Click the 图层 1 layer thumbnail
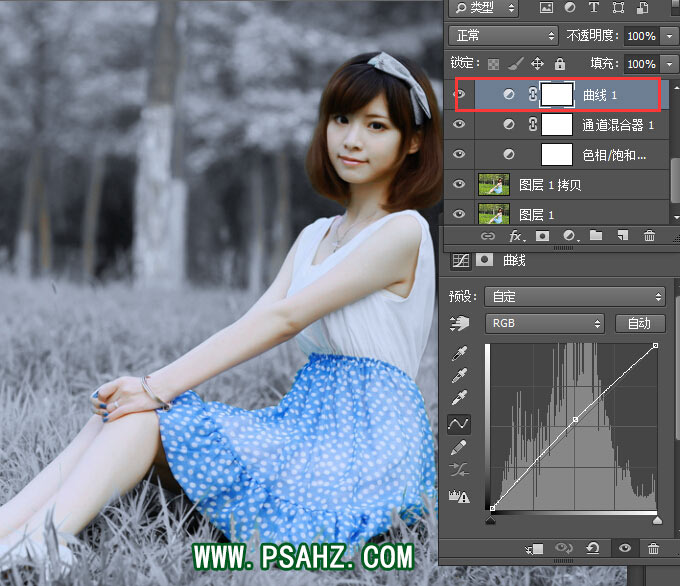Screen dimensions: 680x586 tap(494, 214)
